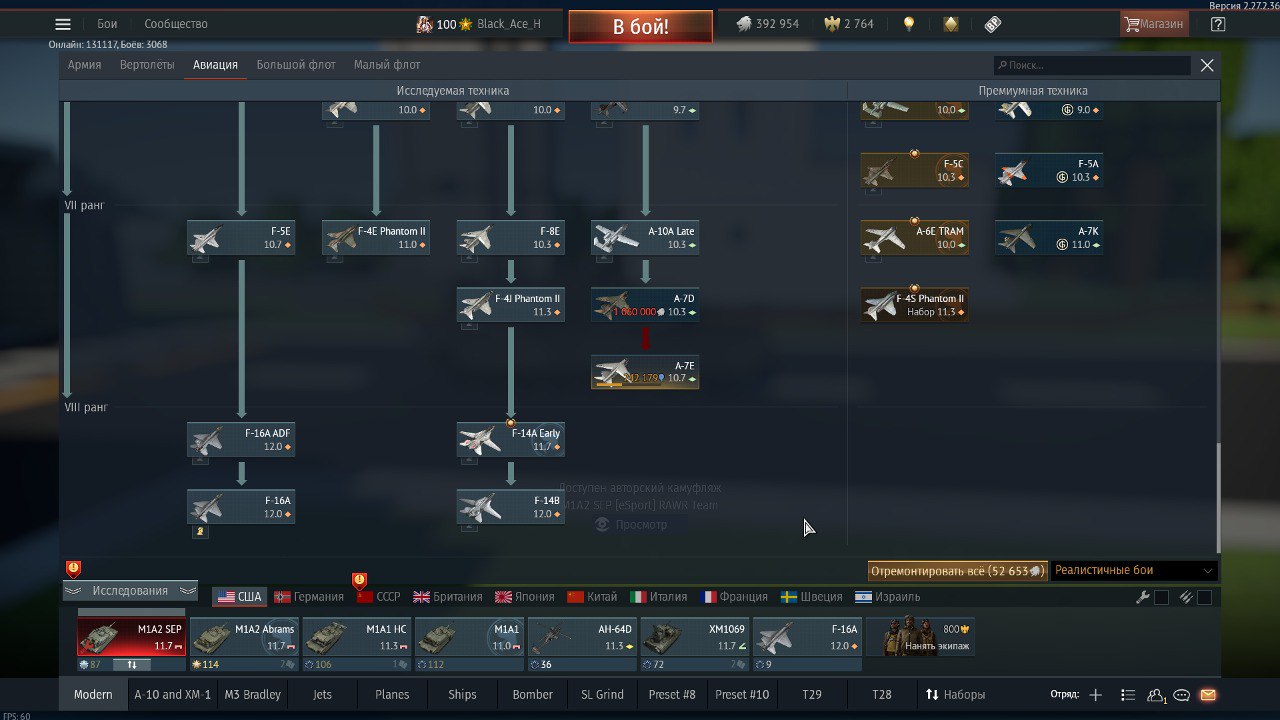The height and width of the screenshot is (720, 1280).
Task: Open the chat speech bubble icon
Action: (x=1182, y=695)
